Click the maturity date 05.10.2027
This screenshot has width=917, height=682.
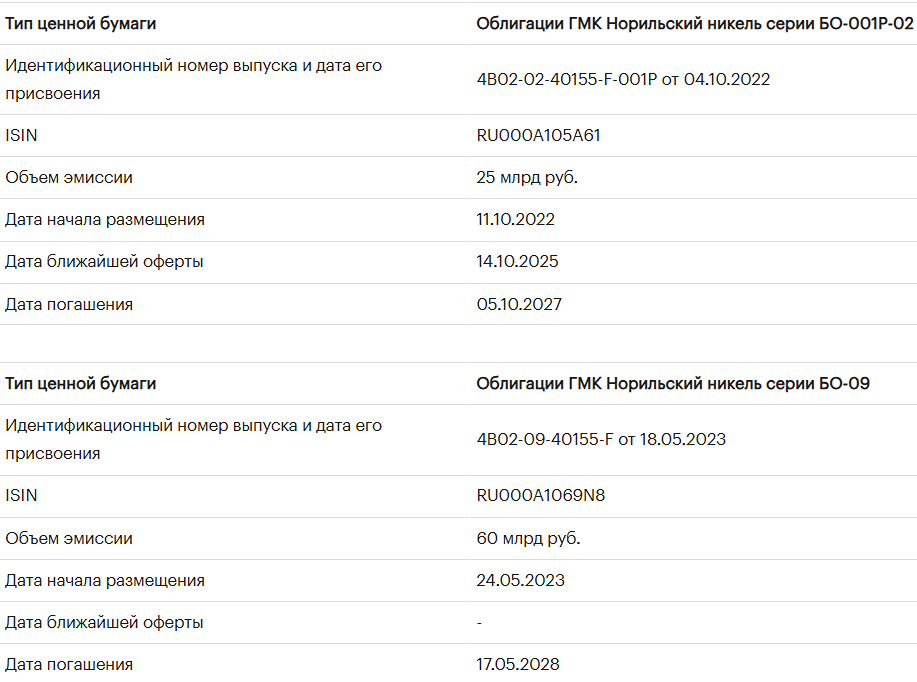tap(519, 304)
